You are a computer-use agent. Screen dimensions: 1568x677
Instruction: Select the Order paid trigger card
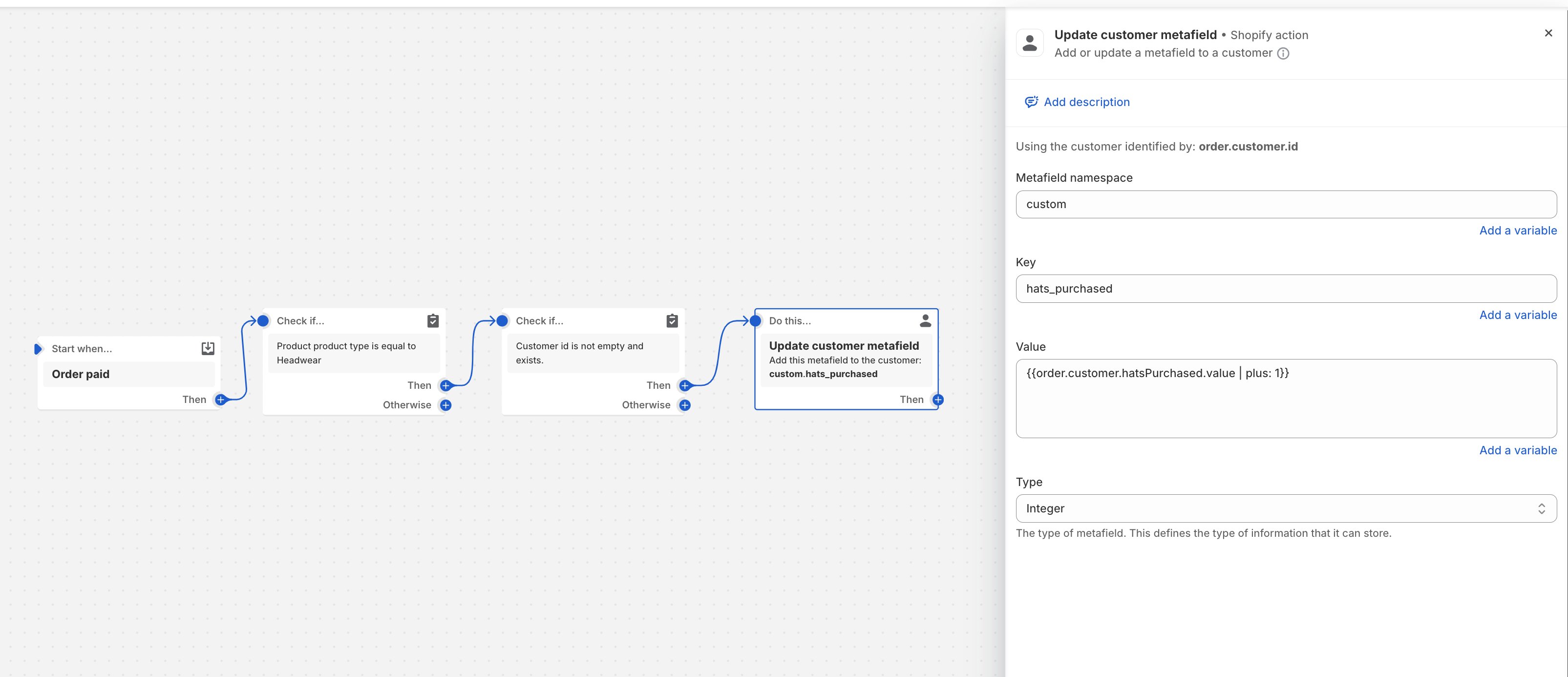tap(128, 375)
